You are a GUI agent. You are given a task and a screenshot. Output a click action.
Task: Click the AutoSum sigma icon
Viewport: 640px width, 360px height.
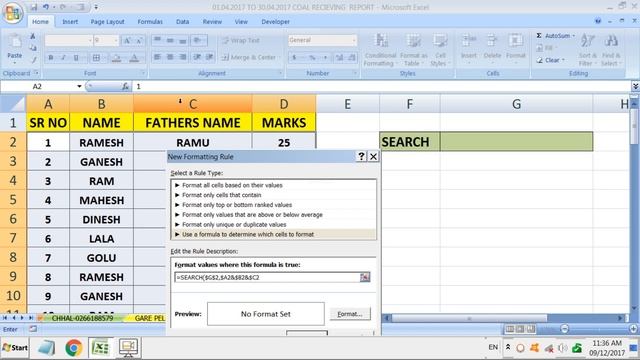pyautogui.click(x=539, y=36)
